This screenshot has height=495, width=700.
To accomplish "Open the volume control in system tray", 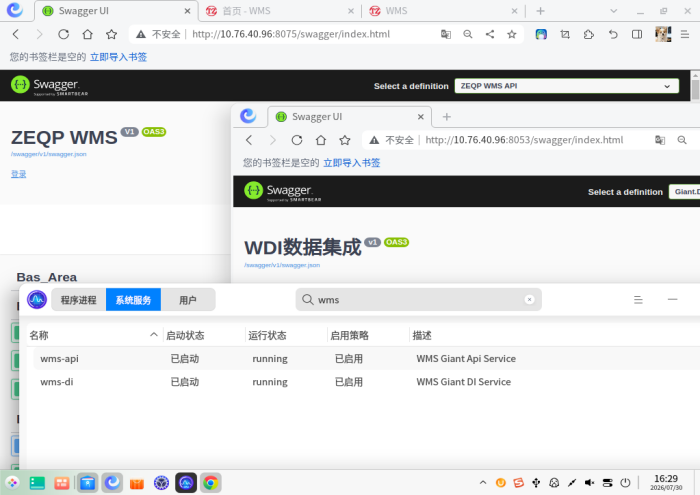I will pyautogui.click(x=590, y=483).
